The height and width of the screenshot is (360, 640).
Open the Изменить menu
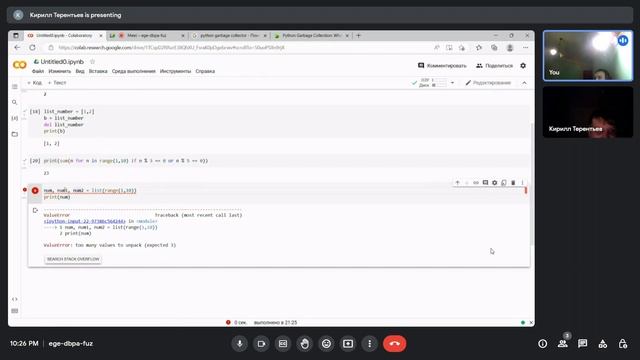click(x=60, y=71)
